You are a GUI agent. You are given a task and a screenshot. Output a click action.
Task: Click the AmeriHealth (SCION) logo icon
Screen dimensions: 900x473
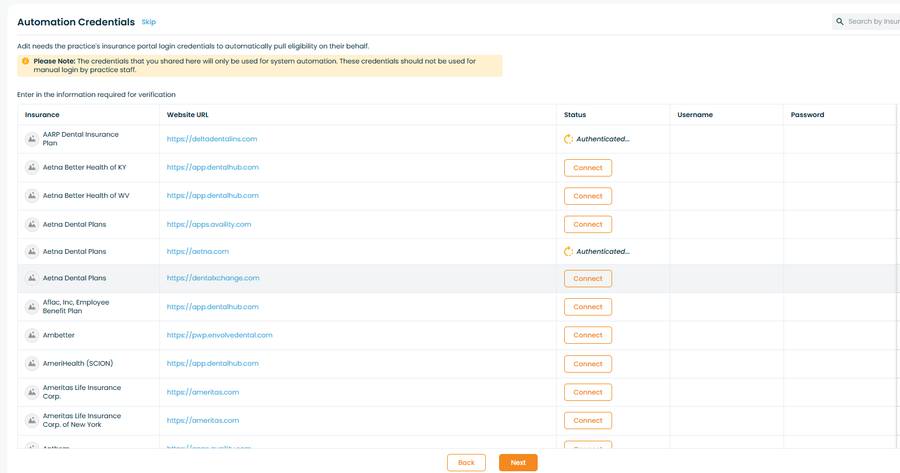coord(32,363)
